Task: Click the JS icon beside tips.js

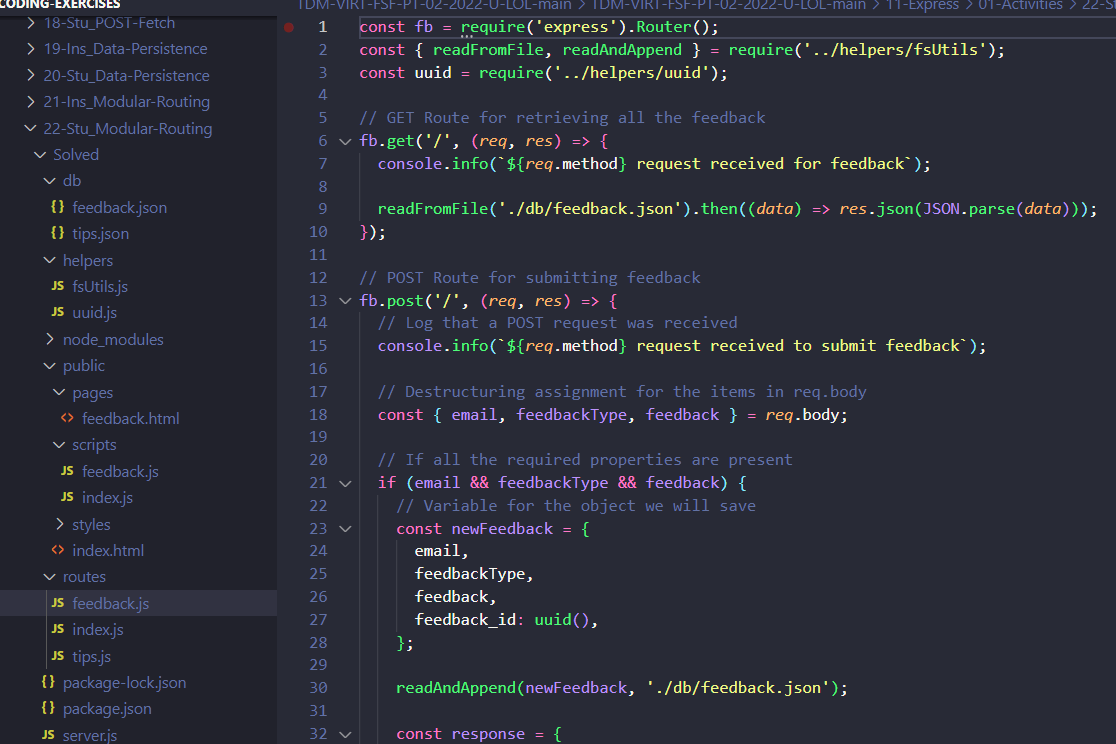Action: click(x=58, y=656)
